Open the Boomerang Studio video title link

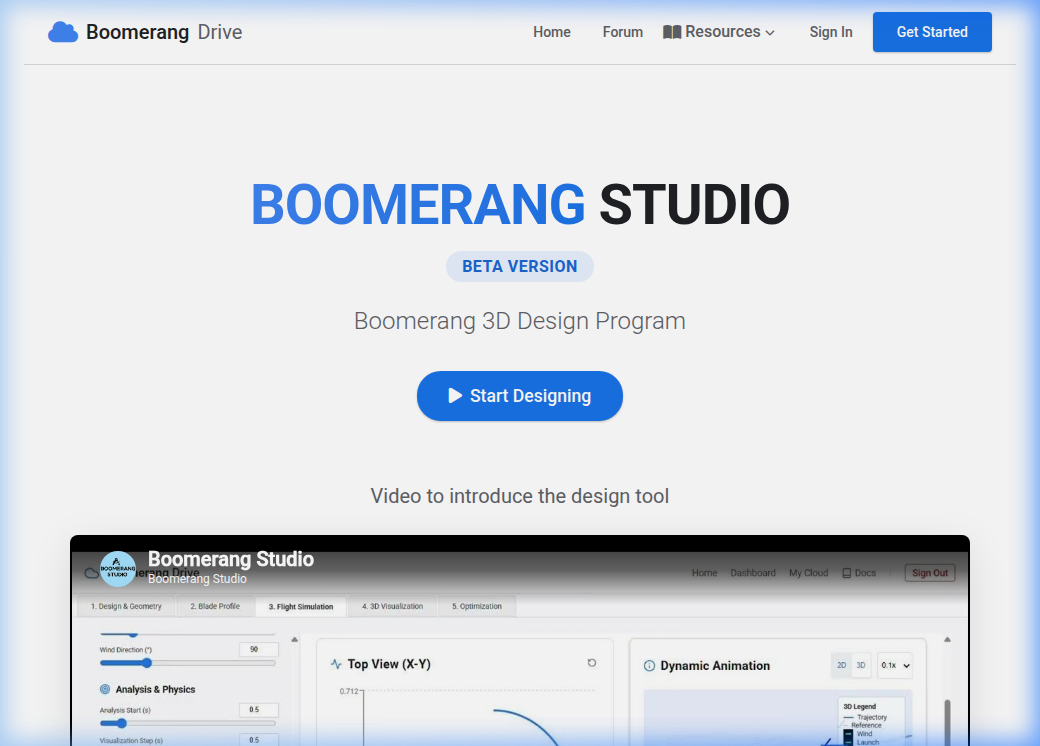(231, 559)
